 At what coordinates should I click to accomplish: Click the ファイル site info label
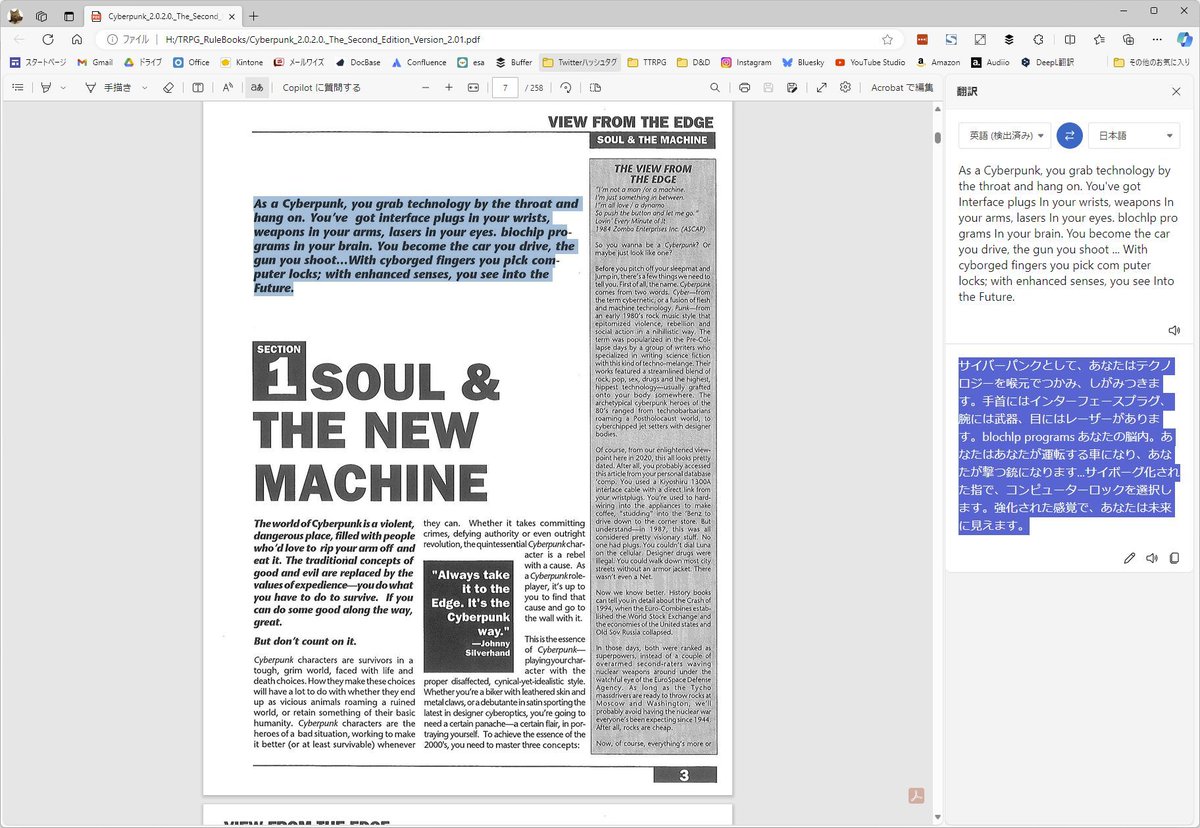[127, 39]
